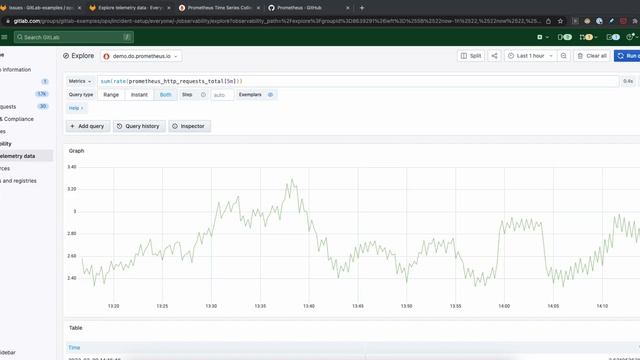Click the Graph panel title
This screenshot has height=360, width=640.
(76, 151)
